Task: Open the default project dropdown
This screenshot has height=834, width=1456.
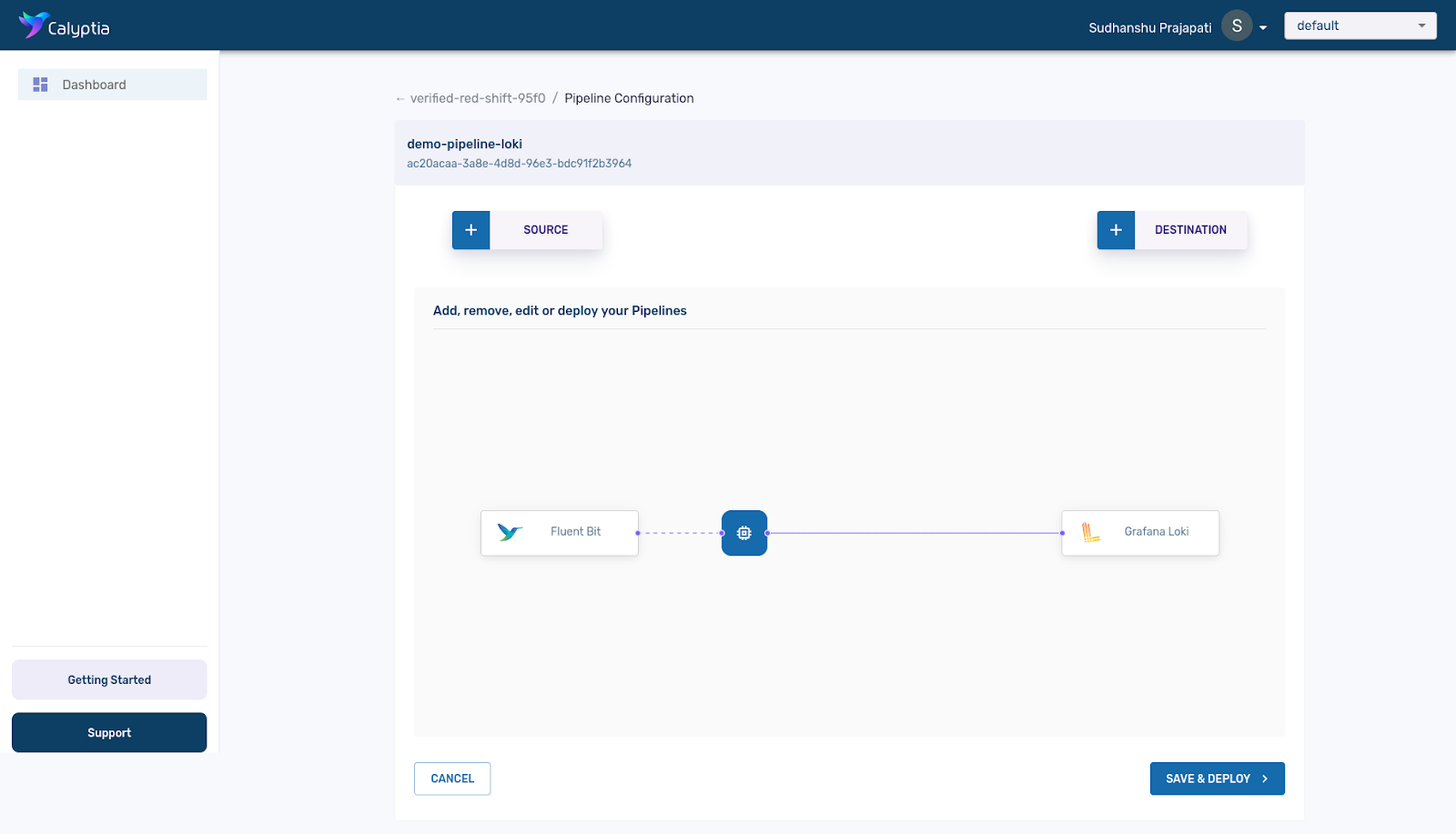Action: (x=1360, y=25)
